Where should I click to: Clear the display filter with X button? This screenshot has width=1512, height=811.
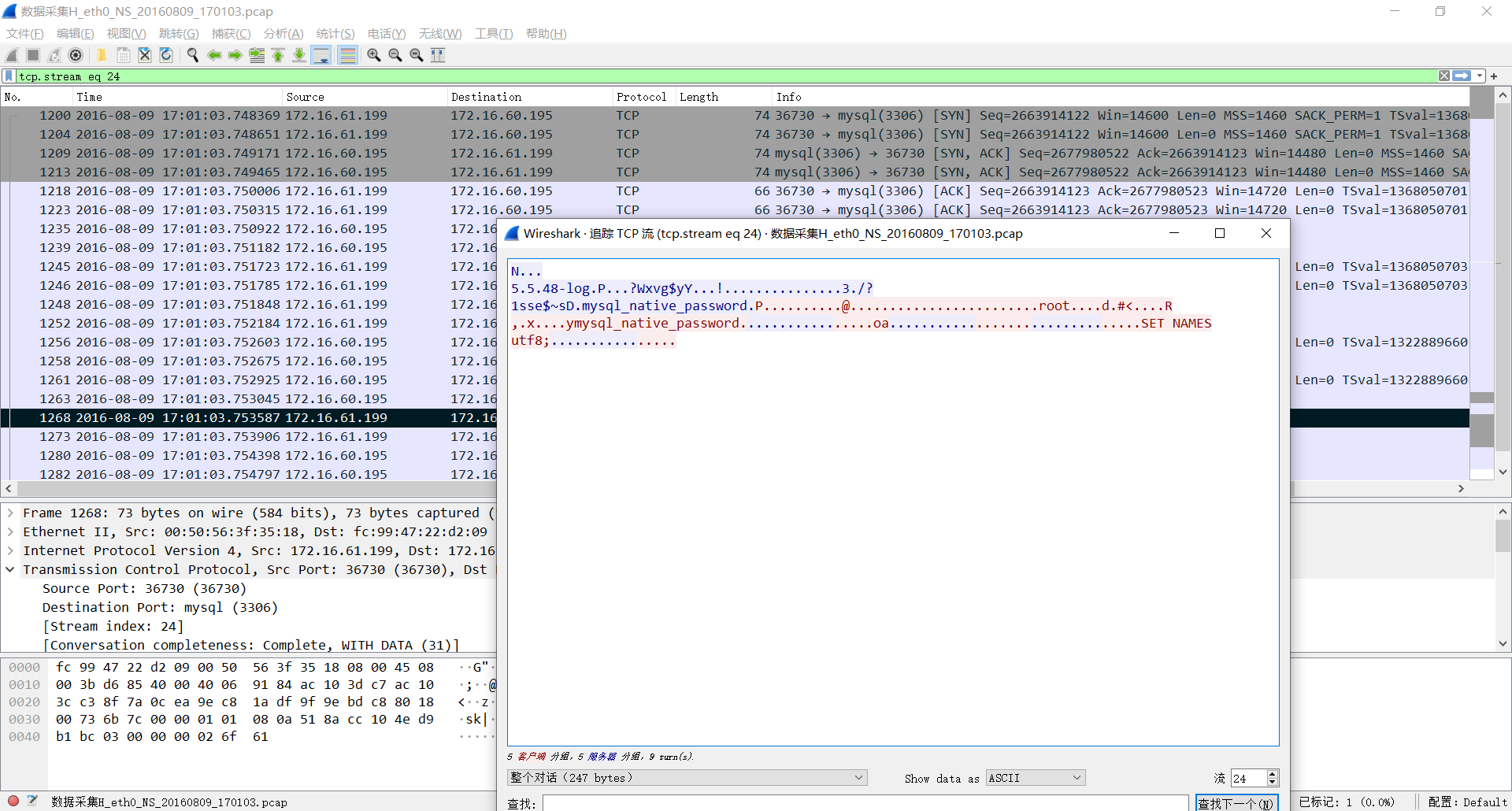(1443, 76)
